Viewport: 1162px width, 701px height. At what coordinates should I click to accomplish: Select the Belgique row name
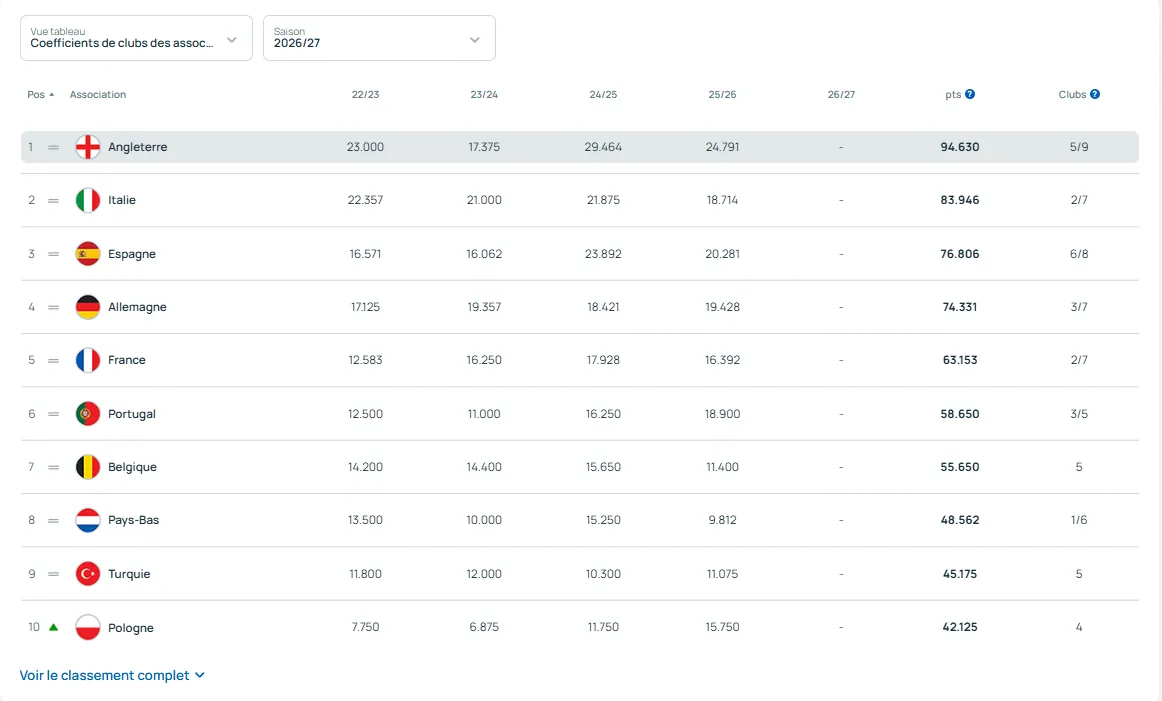tap(132, 467)
